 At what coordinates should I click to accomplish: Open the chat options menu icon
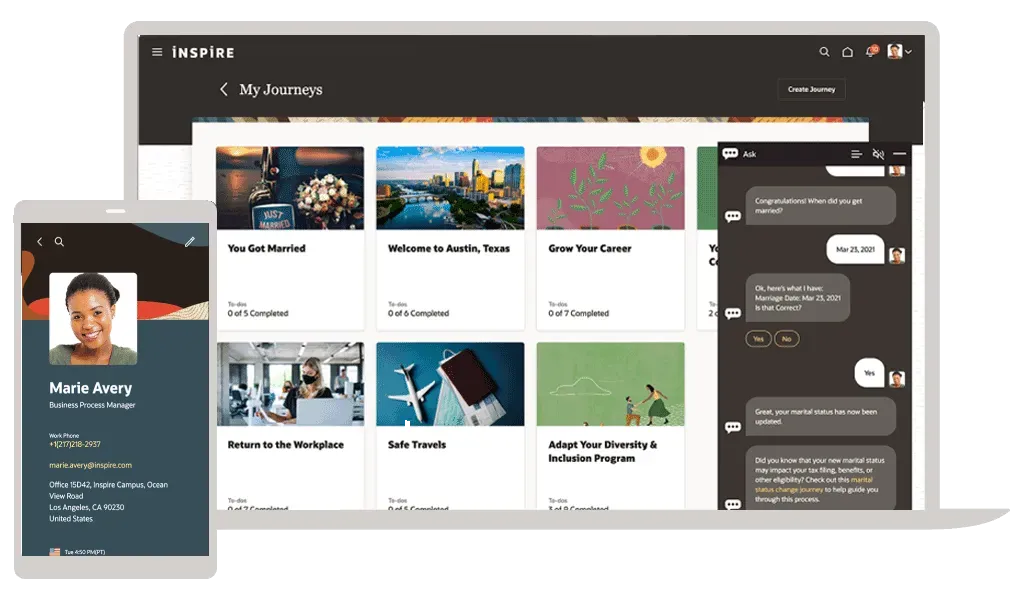[x=856, y=154]
